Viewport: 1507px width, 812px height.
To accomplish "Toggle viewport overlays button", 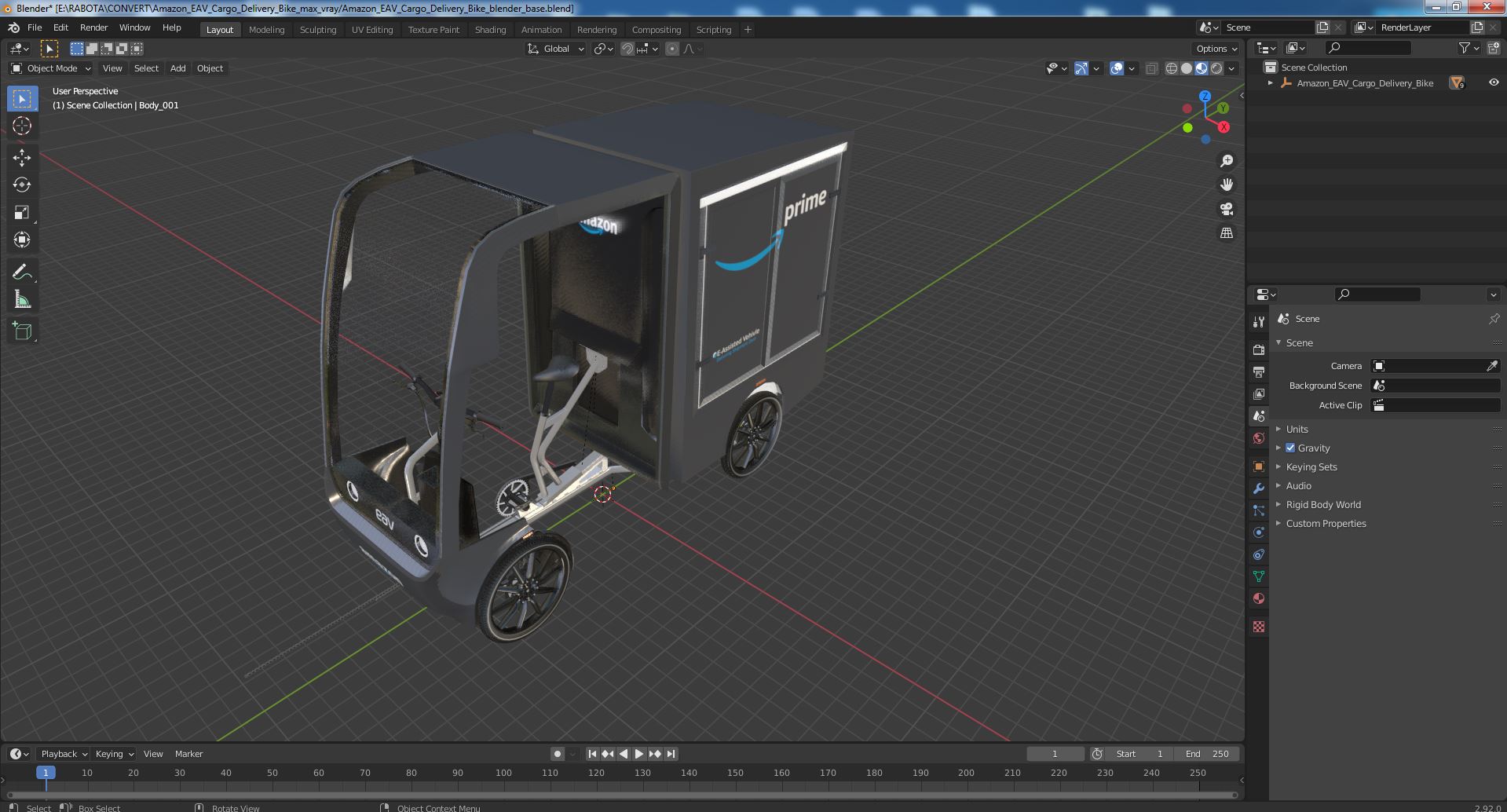I will [1117, 68].
